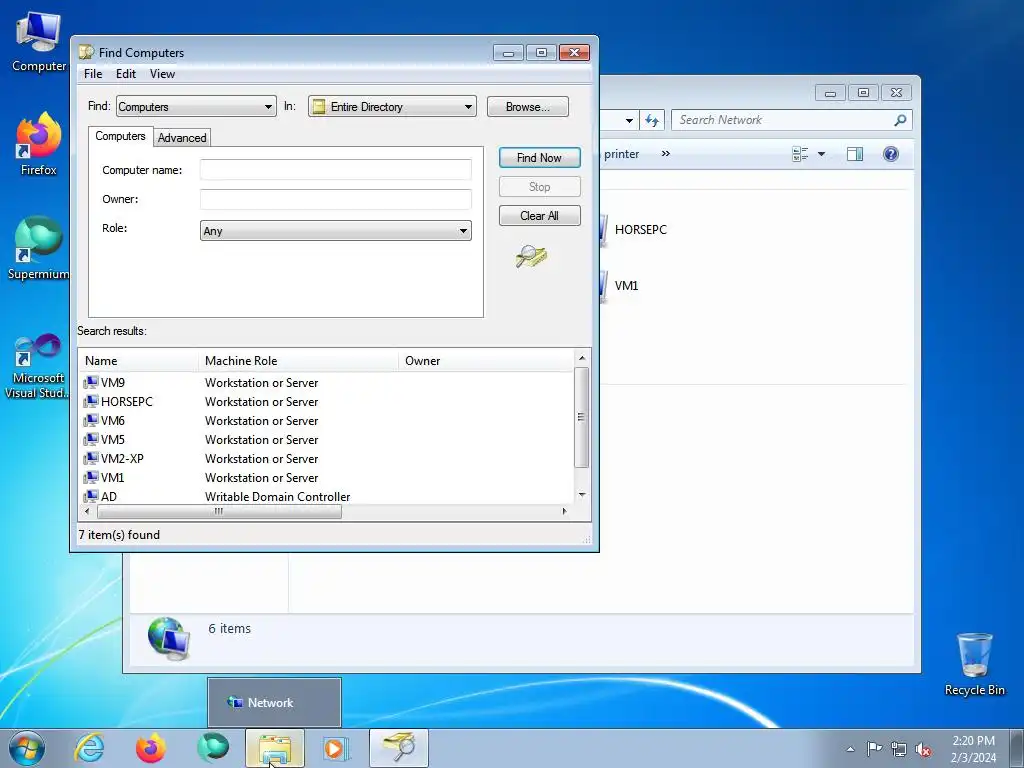Click Writable Domain Controller role text
The width and height of the screenshot is (1024, 768).
(278, 497)
